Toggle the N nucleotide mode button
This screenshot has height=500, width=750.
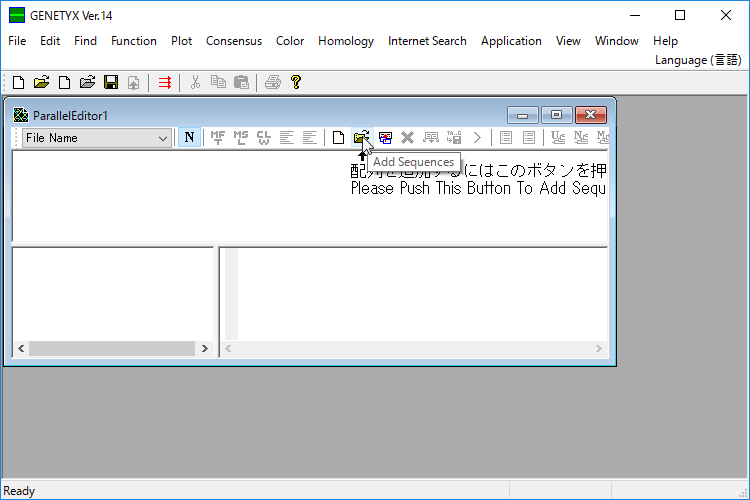pos(189,138)
